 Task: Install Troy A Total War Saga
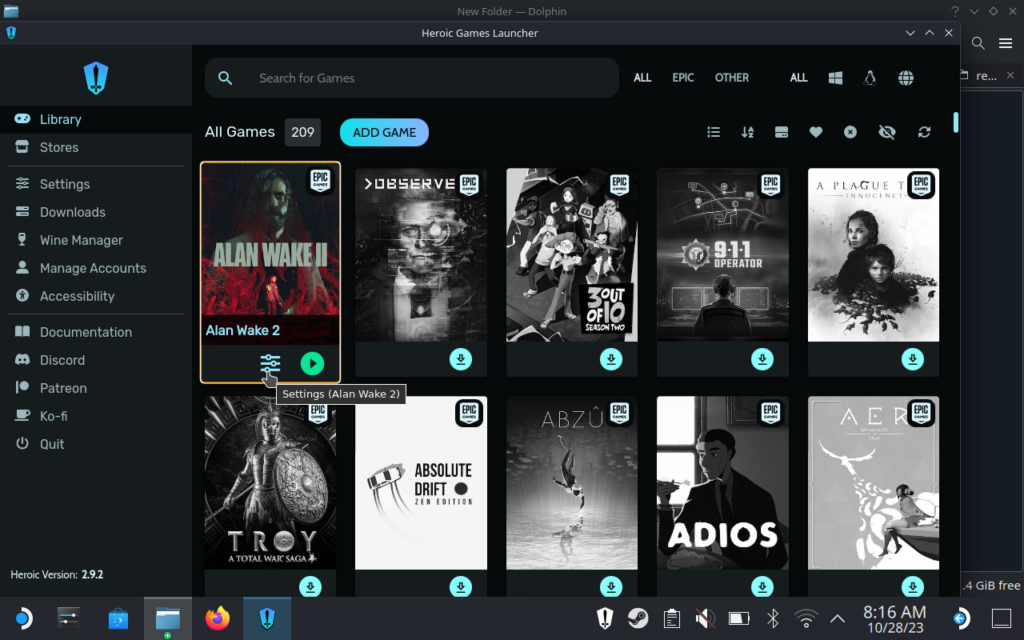[310, 586]
